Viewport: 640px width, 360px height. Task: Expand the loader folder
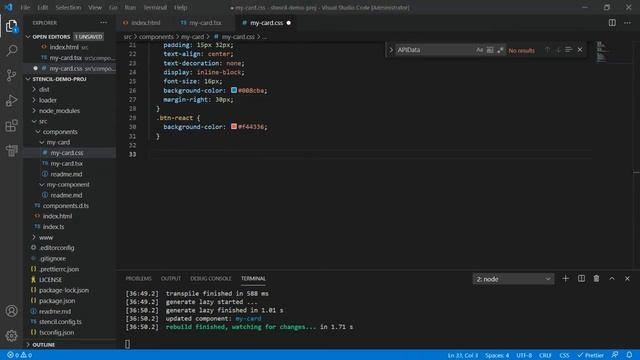[48, 100]
